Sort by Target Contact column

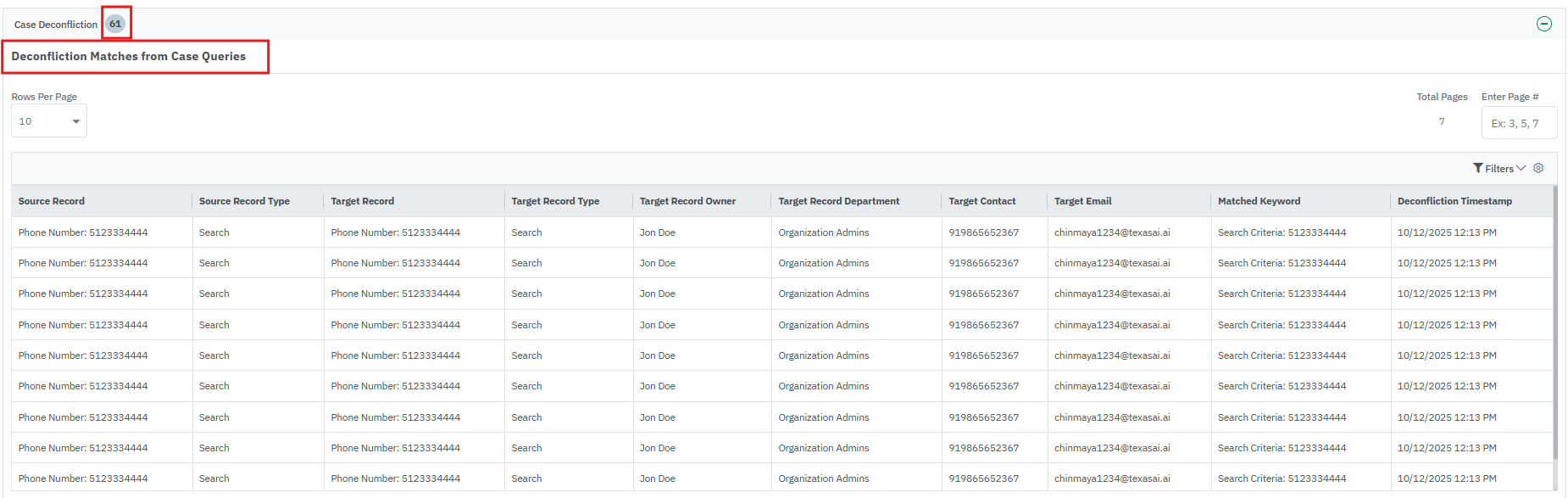coord(981,201)
